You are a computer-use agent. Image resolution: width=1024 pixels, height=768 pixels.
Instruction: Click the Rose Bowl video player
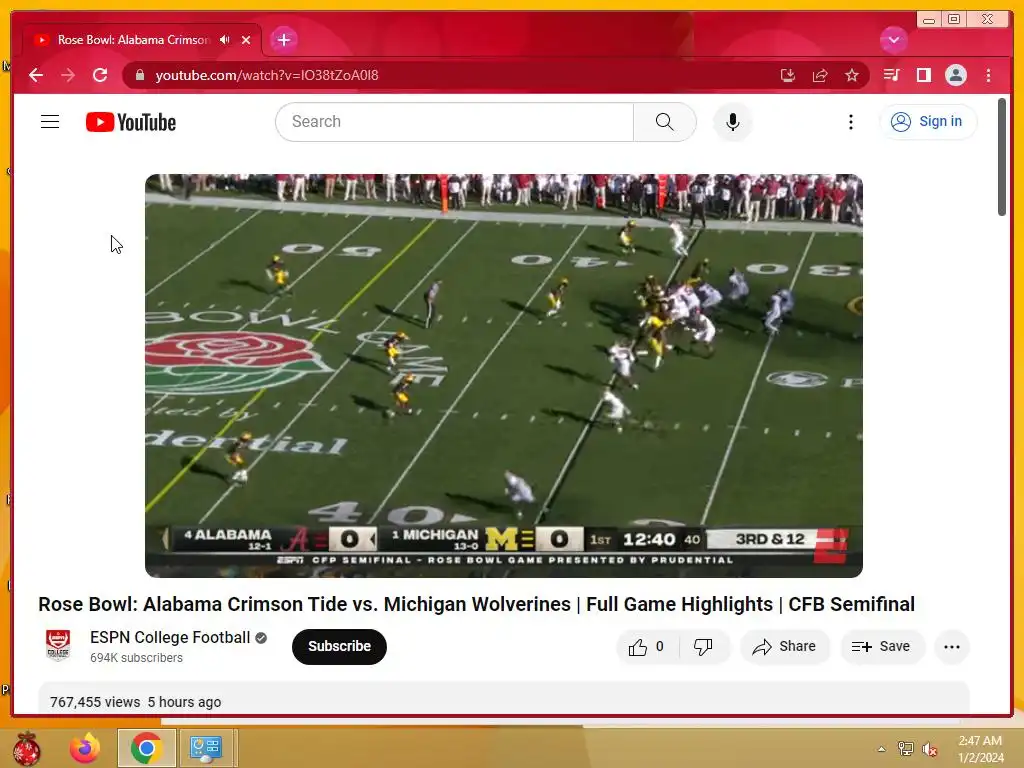504,376
